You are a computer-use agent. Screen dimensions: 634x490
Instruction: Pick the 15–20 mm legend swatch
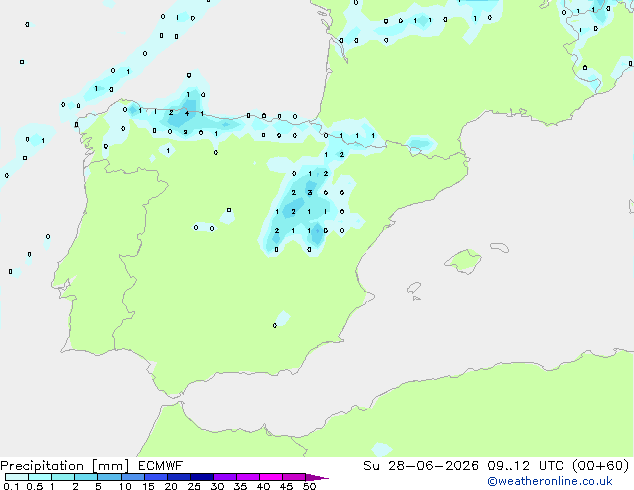click(x=155, y=477)
